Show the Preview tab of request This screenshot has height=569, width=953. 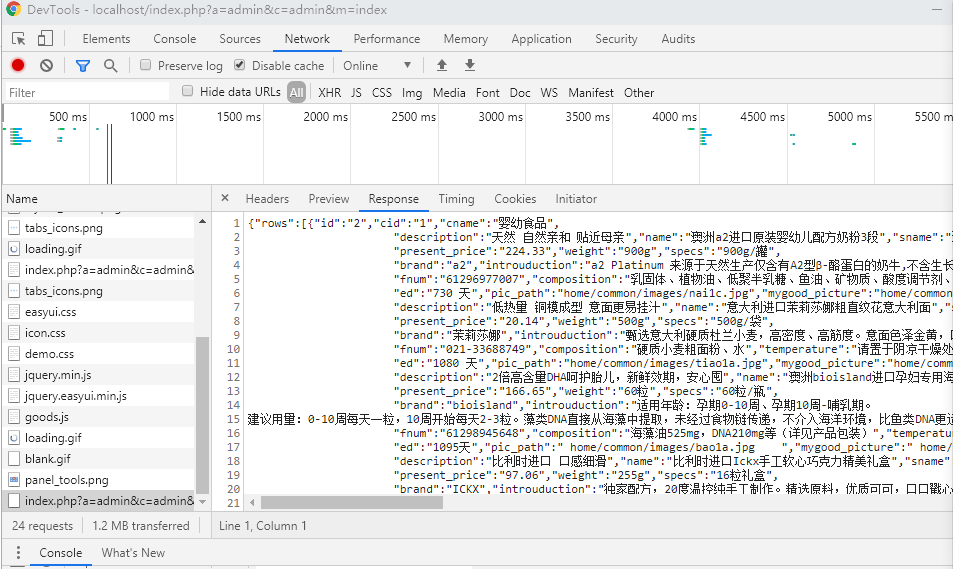[329, 199]
